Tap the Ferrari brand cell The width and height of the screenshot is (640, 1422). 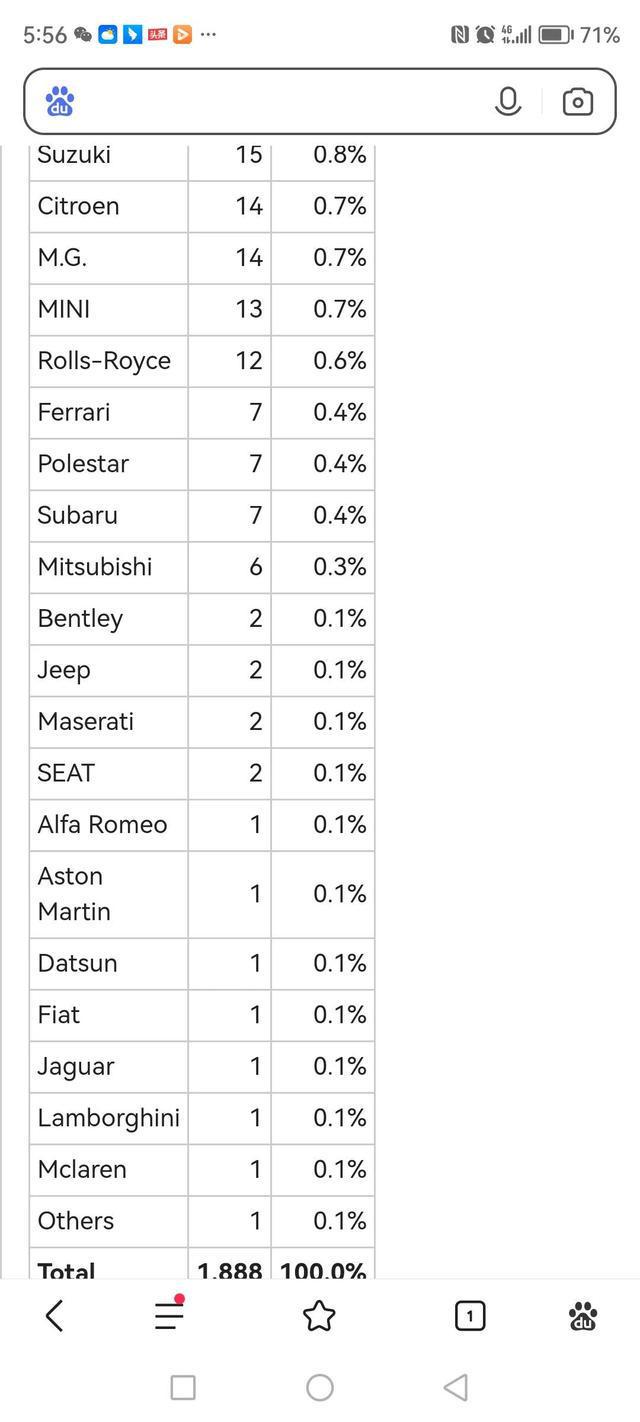coord(109,413)
